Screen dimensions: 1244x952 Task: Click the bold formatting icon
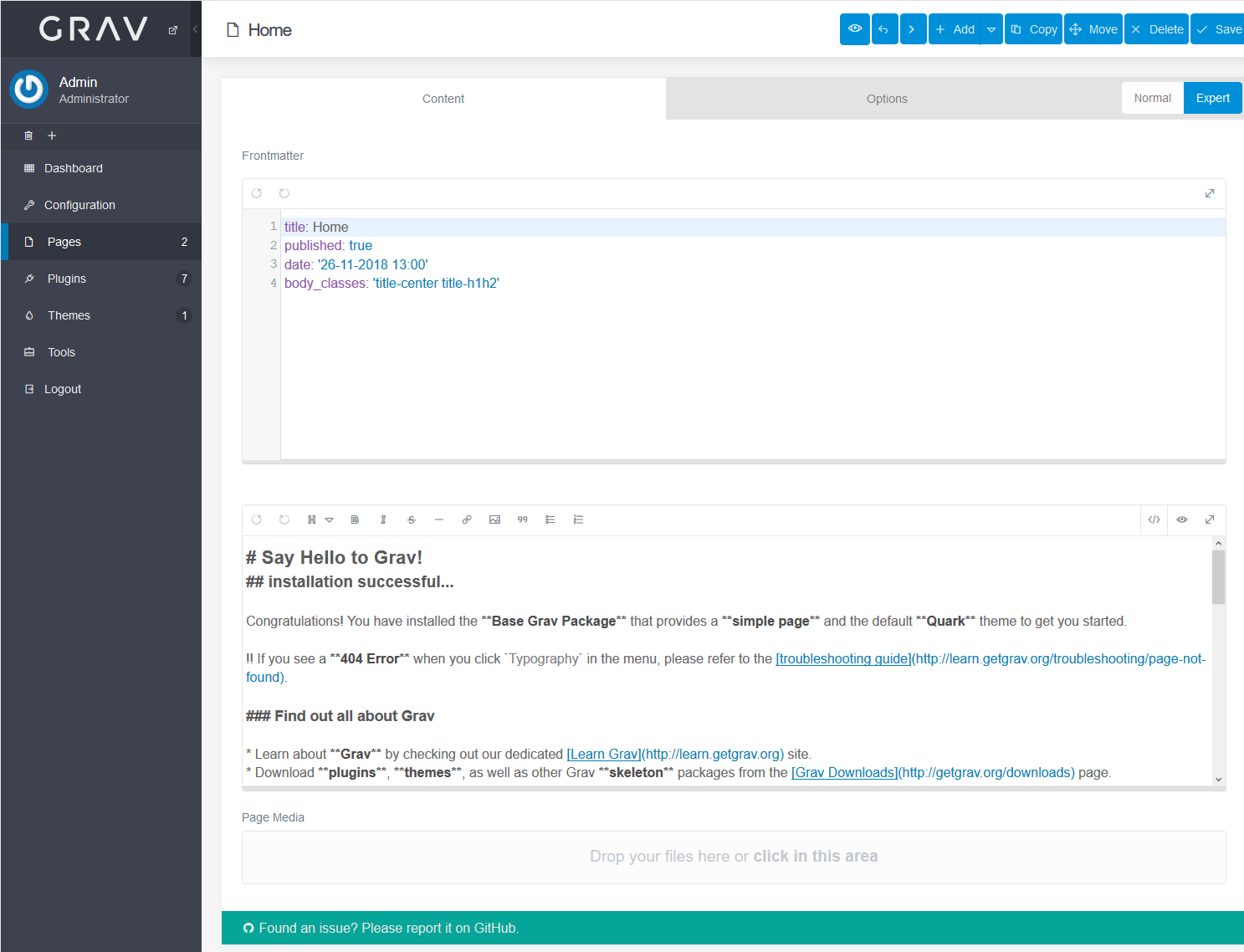[x=355, y=520]
